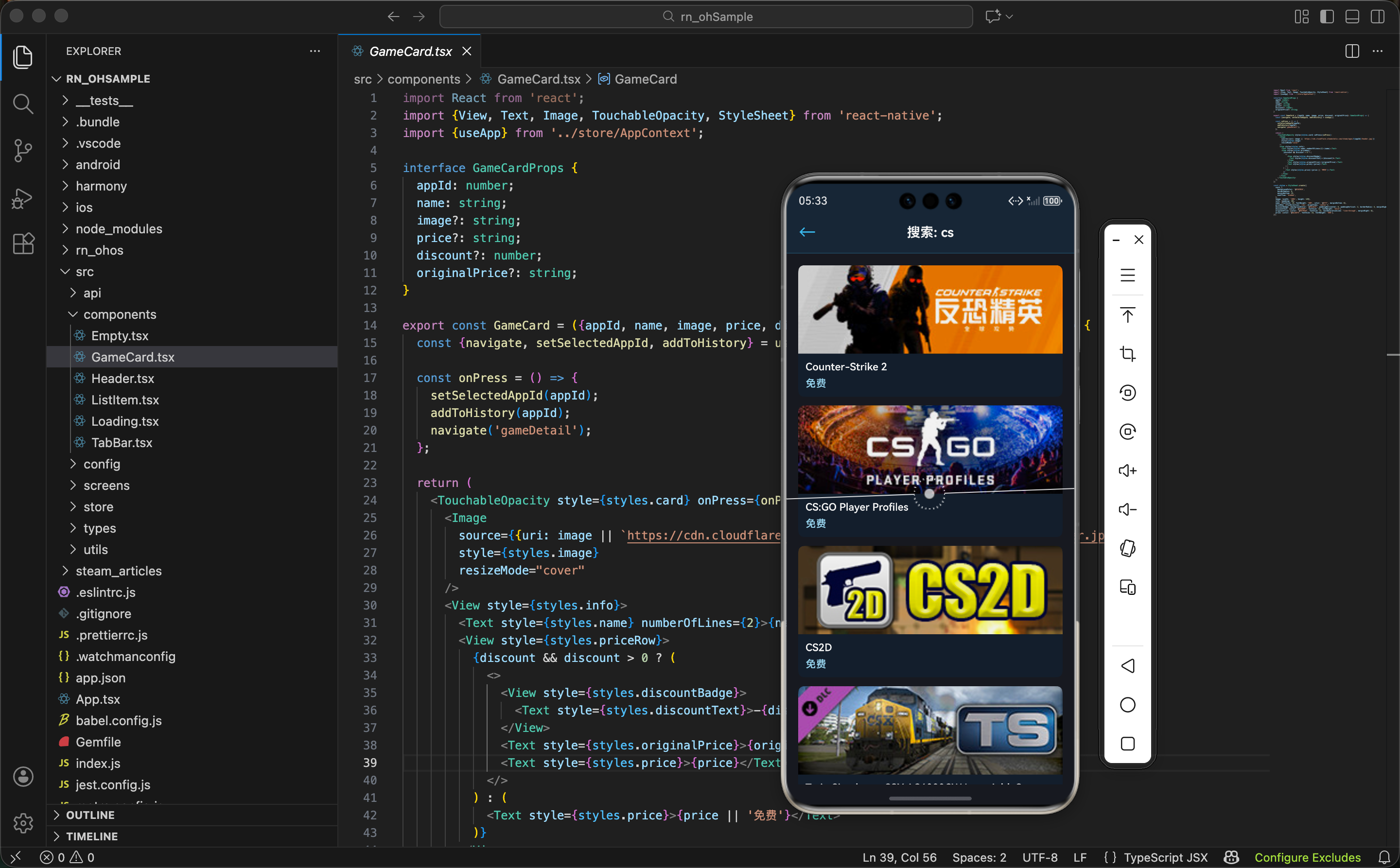Expand the OUTLINE section

[90, 815]
